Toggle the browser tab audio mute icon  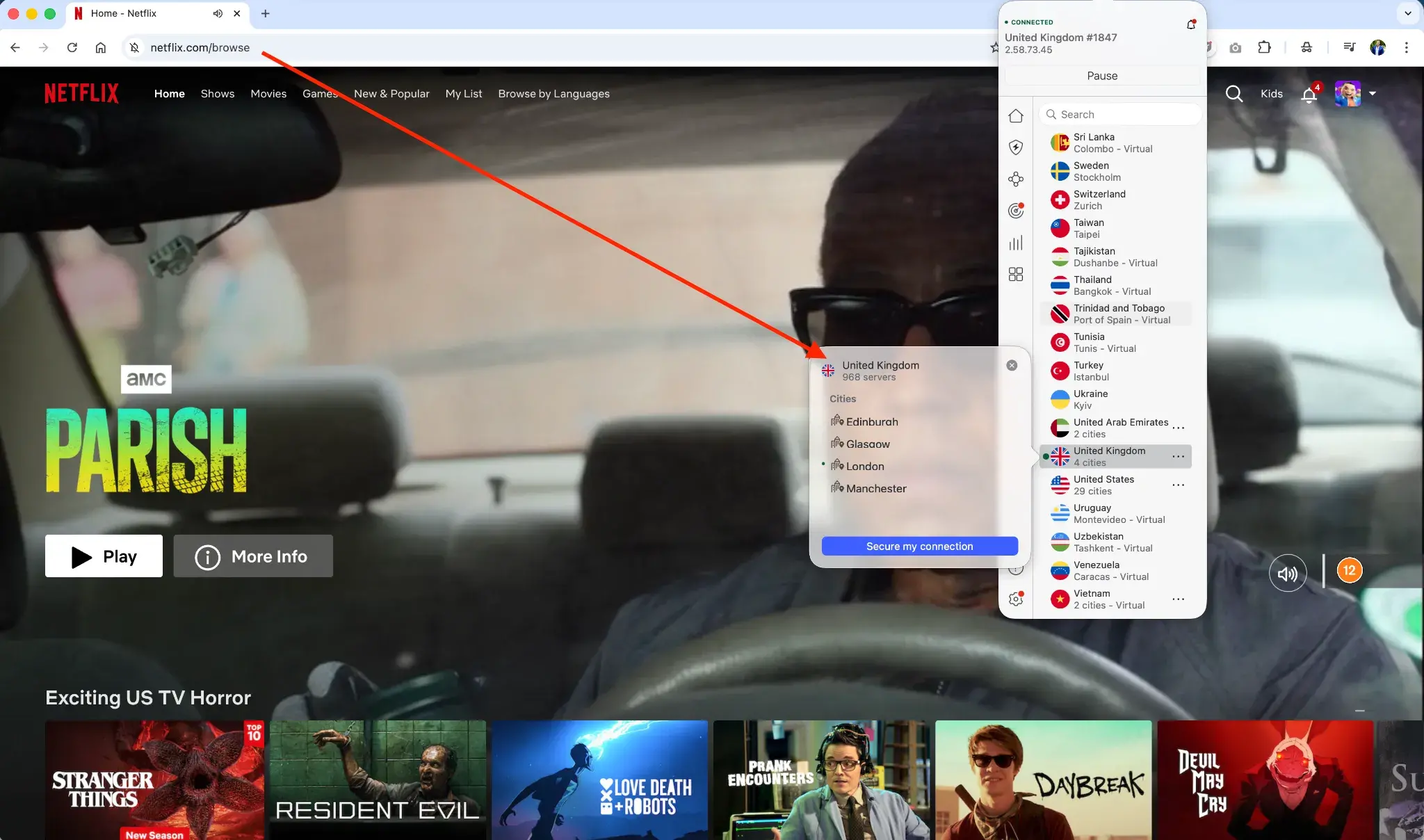point(218,13)
